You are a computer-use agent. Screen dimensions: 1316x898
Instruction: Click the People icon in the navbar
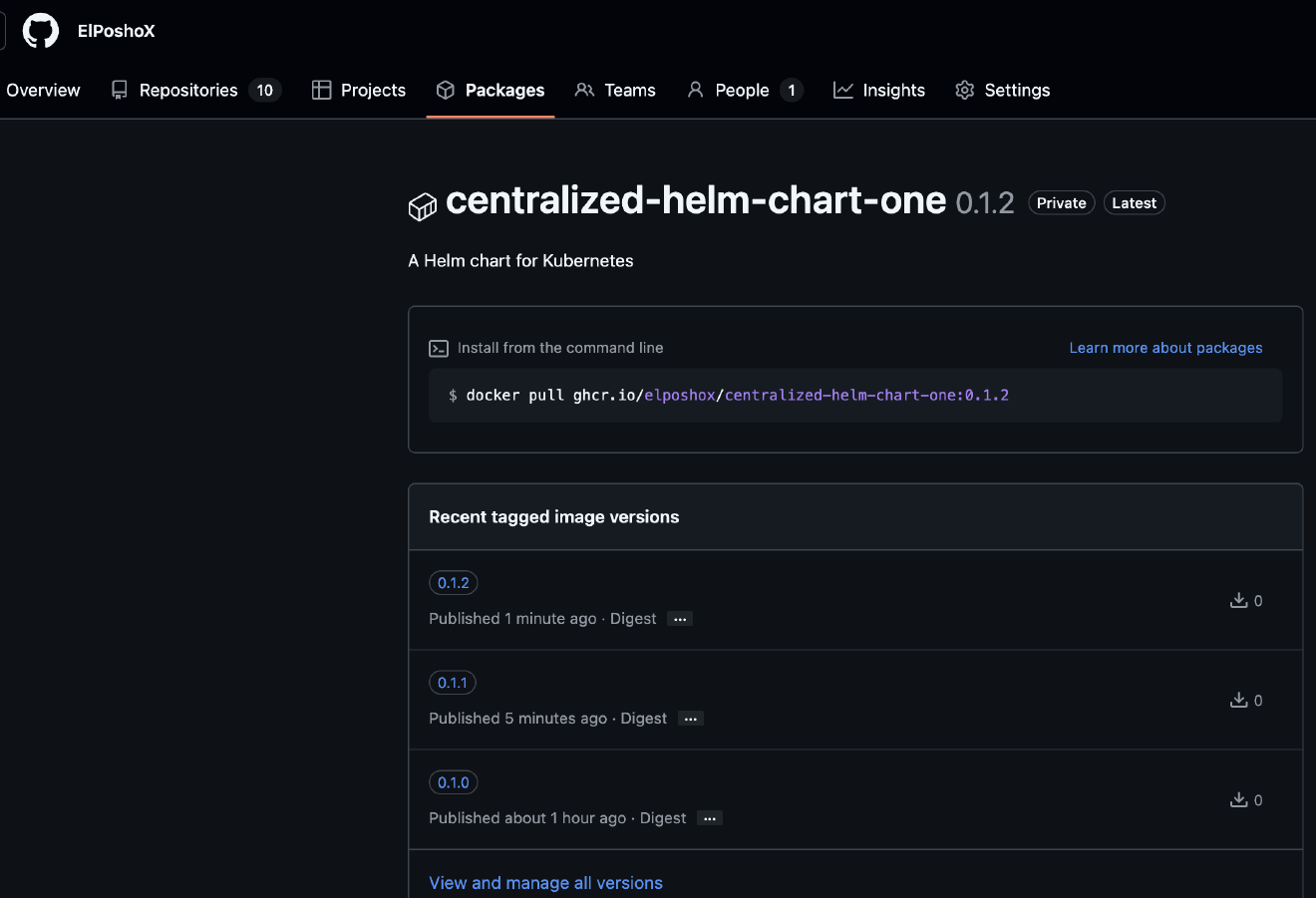pyautogui.click(x=694, y=90)
